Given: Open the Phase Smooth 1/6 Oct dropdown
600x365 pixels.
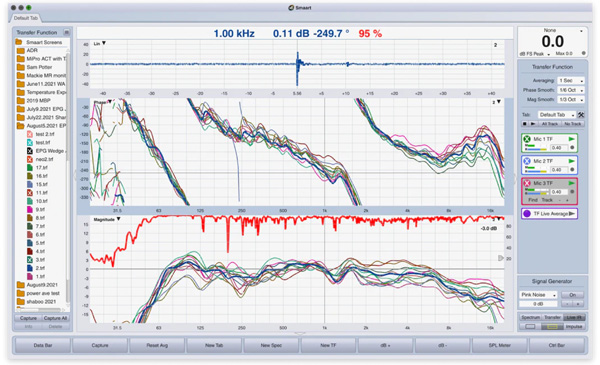Looking at the screenshot, I should pyautogui.click(x=571, y=90).
